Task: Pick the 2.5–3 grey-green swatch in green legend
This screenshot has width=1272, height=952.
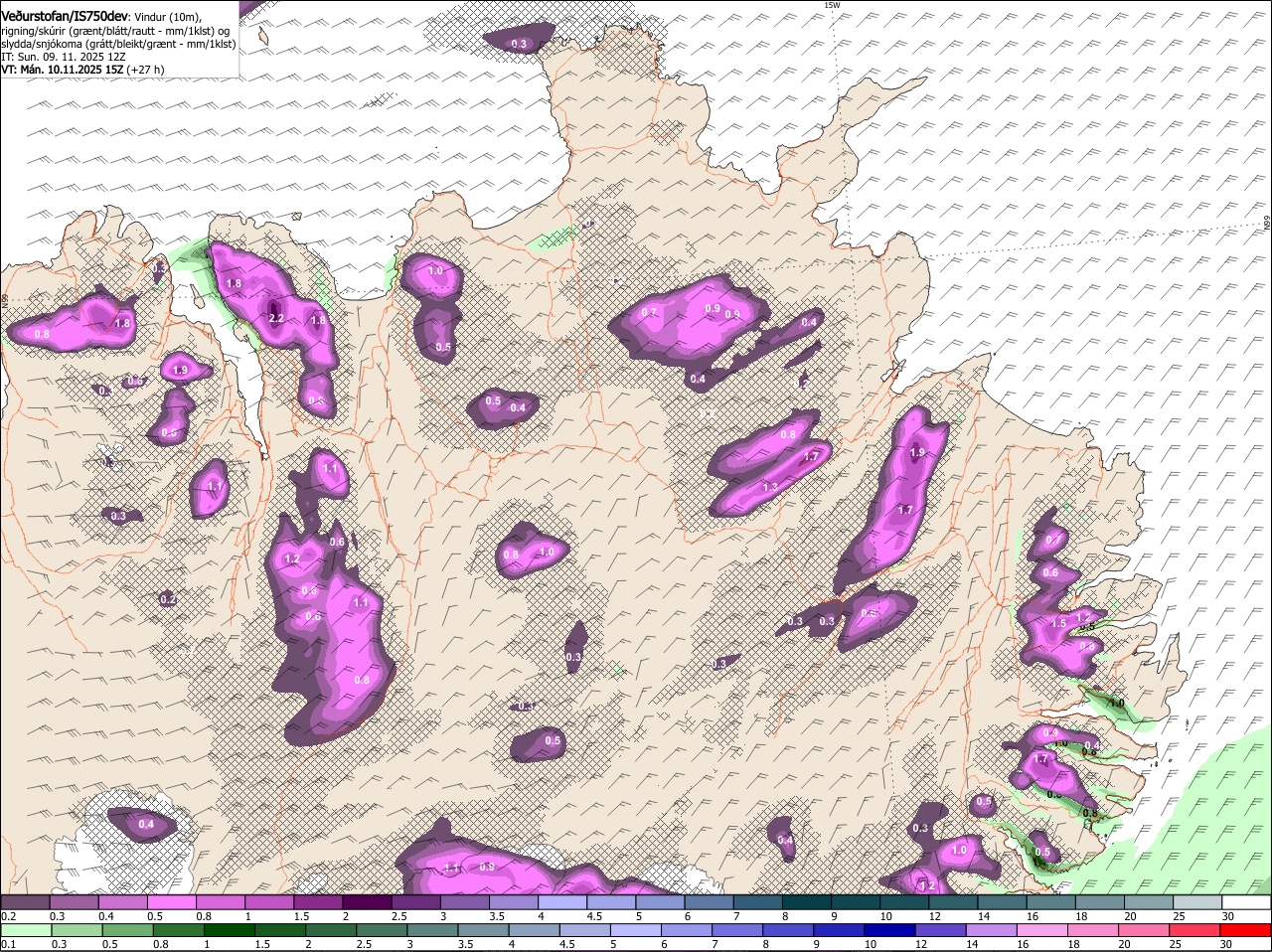Action: pyautogui.click(x=383, y=931)
